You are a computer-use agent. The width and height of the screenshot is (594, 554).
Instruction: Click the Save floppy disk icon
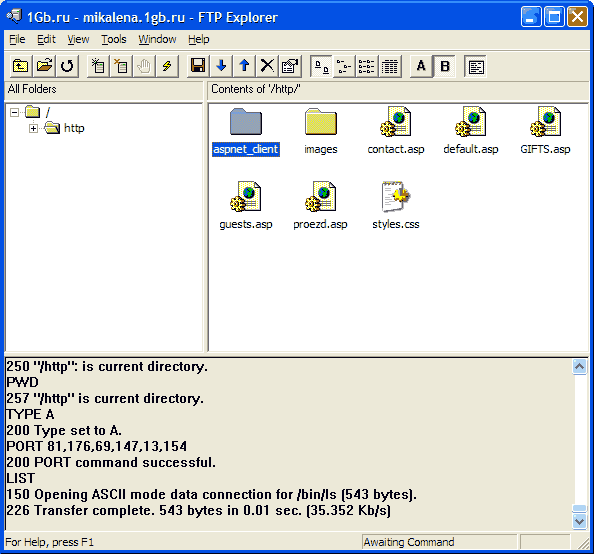(198, 66)
